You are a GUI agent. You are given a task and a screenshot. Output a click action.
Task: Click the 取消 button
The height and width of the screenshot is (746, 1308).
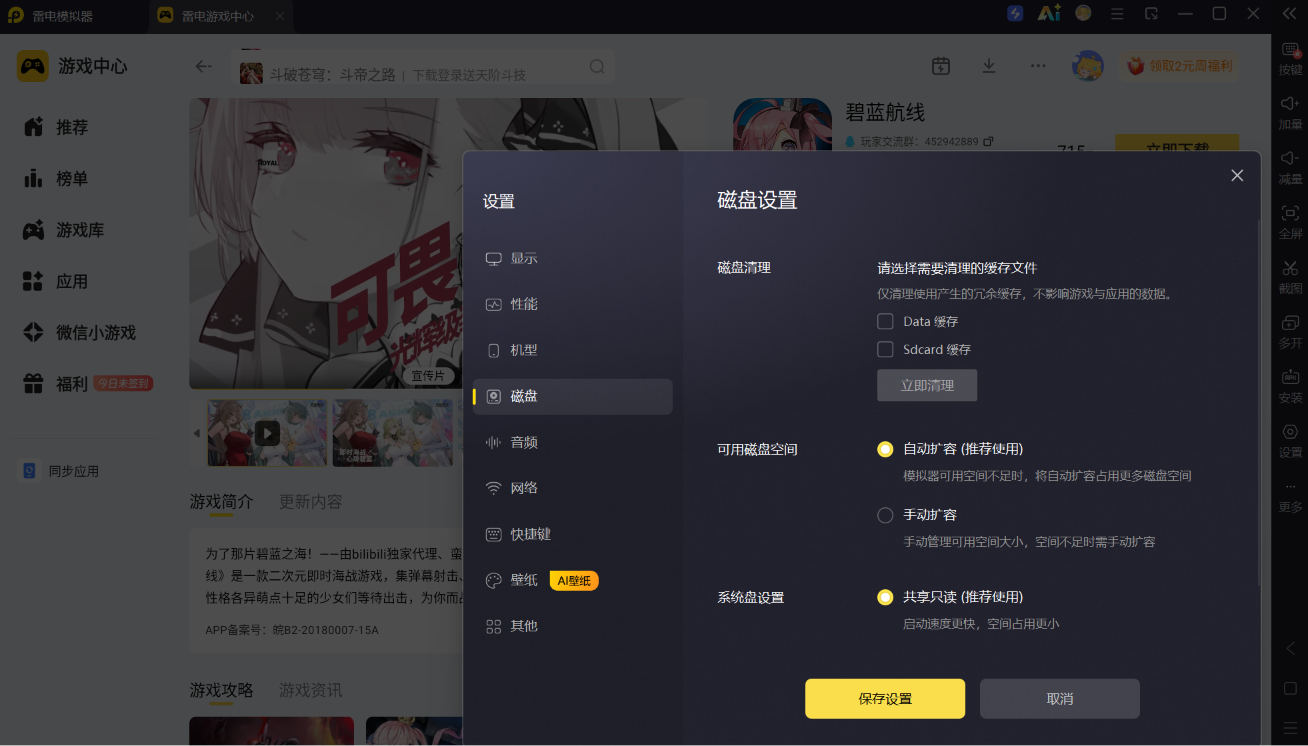click(1060, 699)
